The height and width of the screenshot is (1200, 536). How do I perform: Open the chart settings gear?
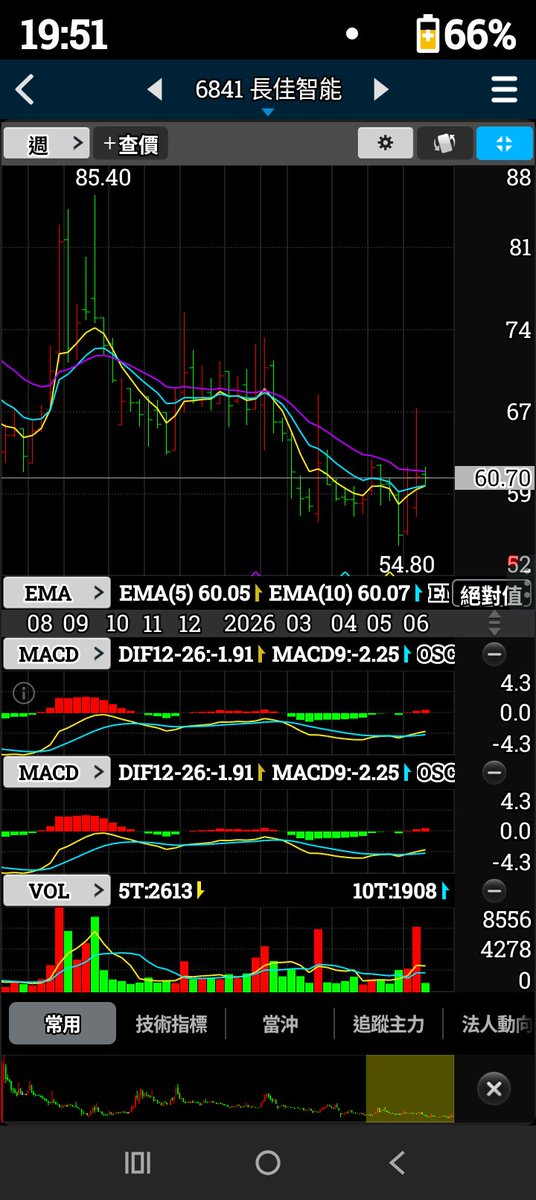[x=385, y=143]
